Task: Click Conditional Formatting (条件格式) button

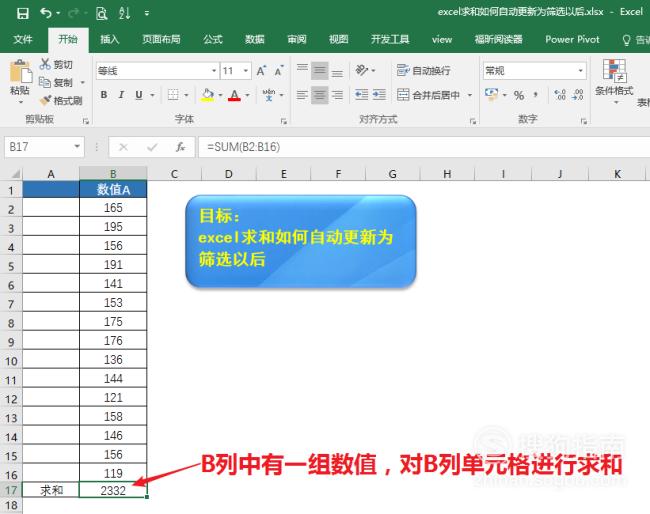Action: pos(614,81)
